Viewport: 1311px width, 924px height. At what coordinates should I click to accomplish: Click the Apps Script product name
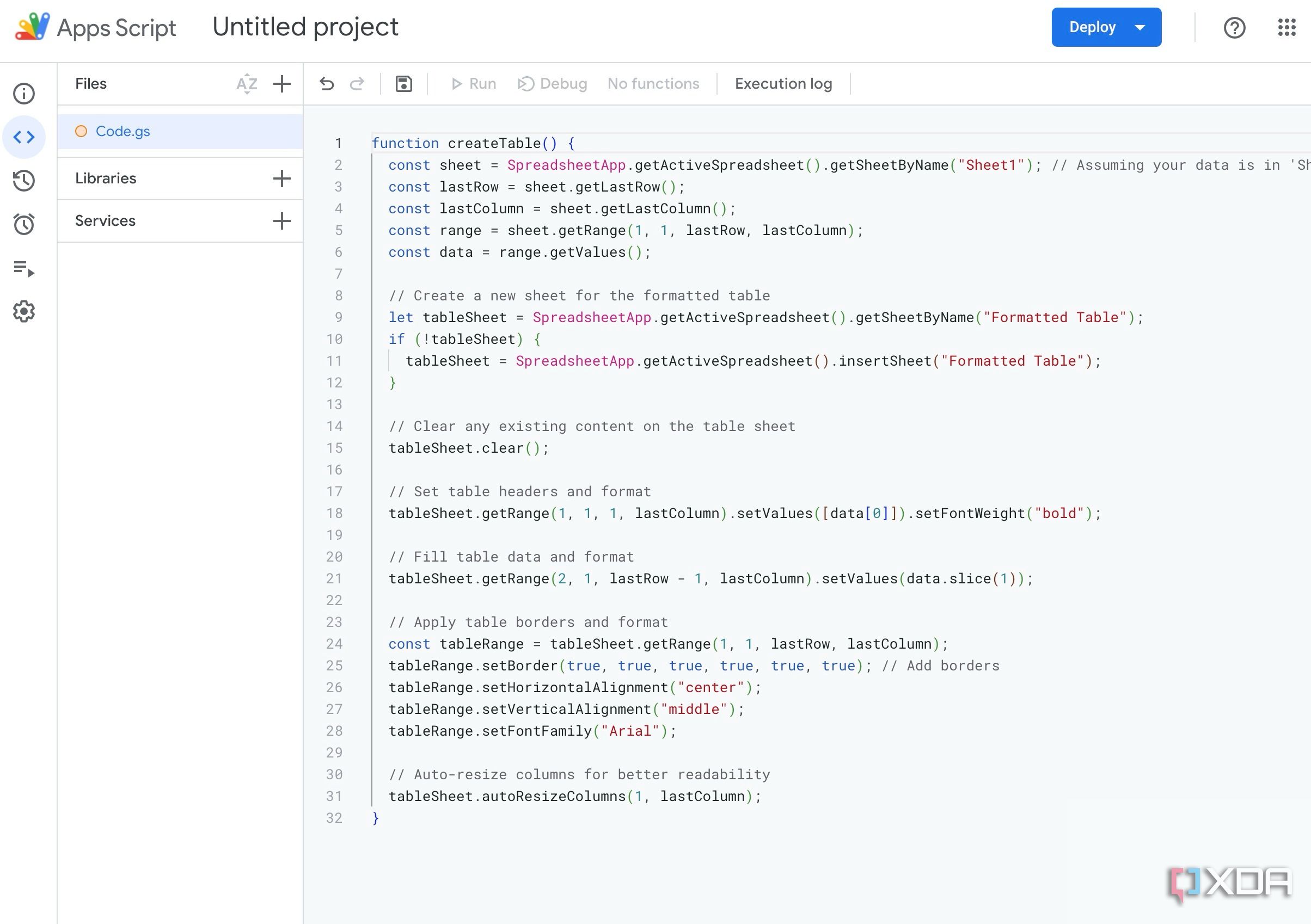[x=117, y=28]
